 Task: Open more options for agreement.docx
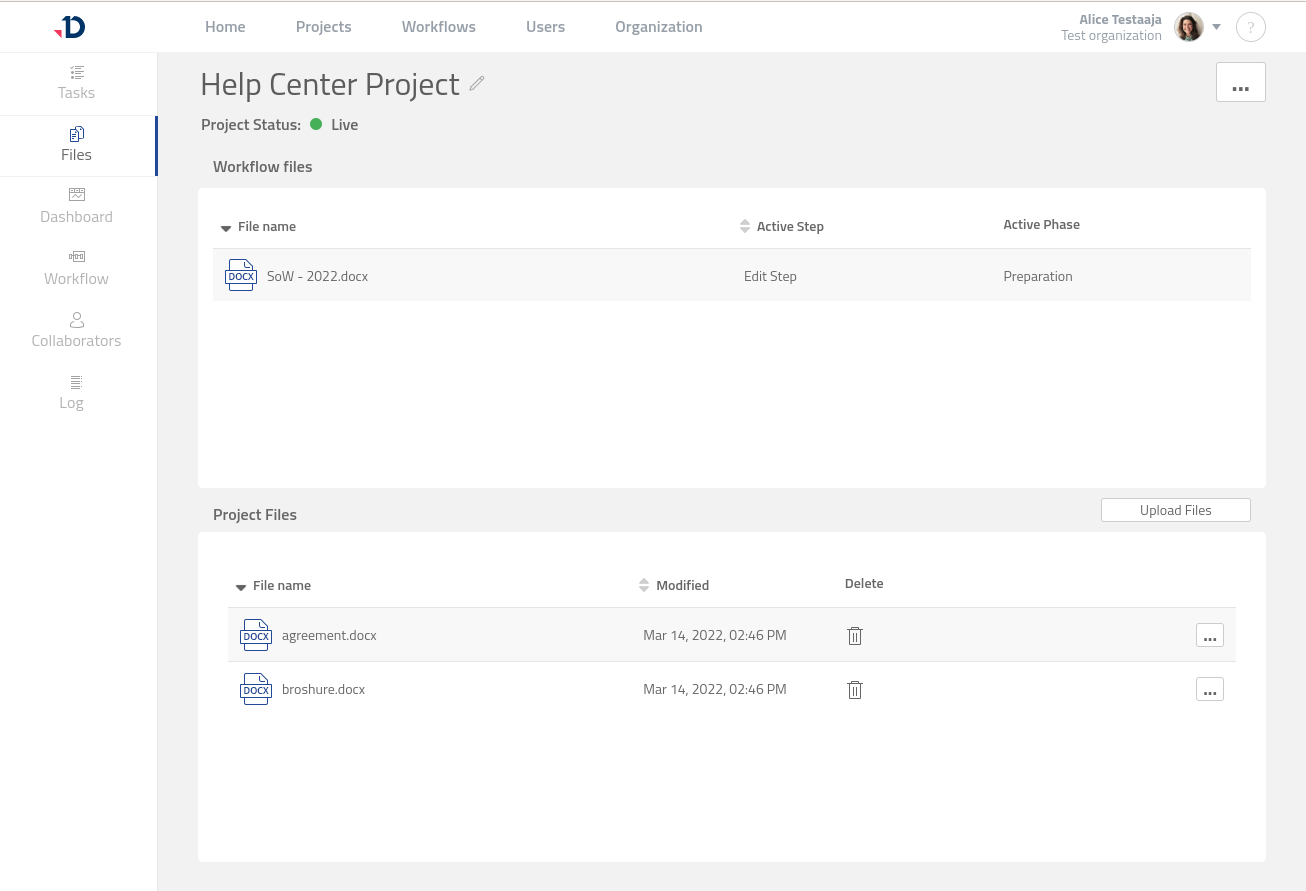(x=1209, y=636)
